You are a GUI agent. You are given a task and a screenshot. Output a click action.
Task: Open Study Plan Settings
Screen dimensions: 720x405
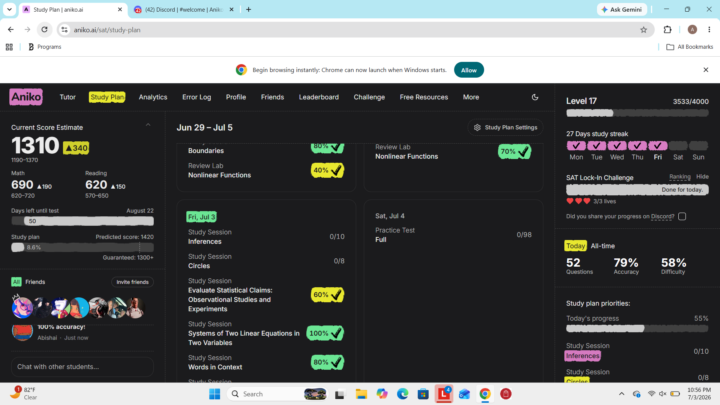click(505, 128)
